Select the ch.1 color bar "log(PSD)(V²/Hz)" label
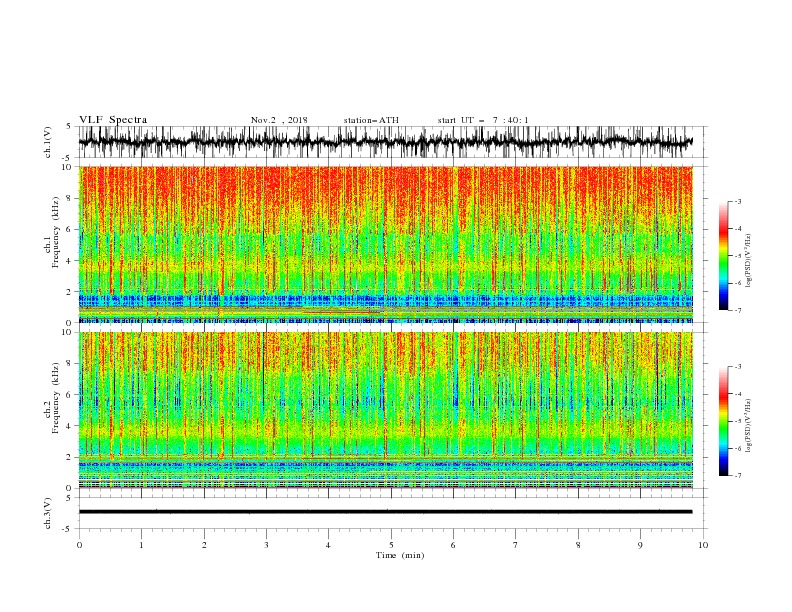 [x=749, y=261]
